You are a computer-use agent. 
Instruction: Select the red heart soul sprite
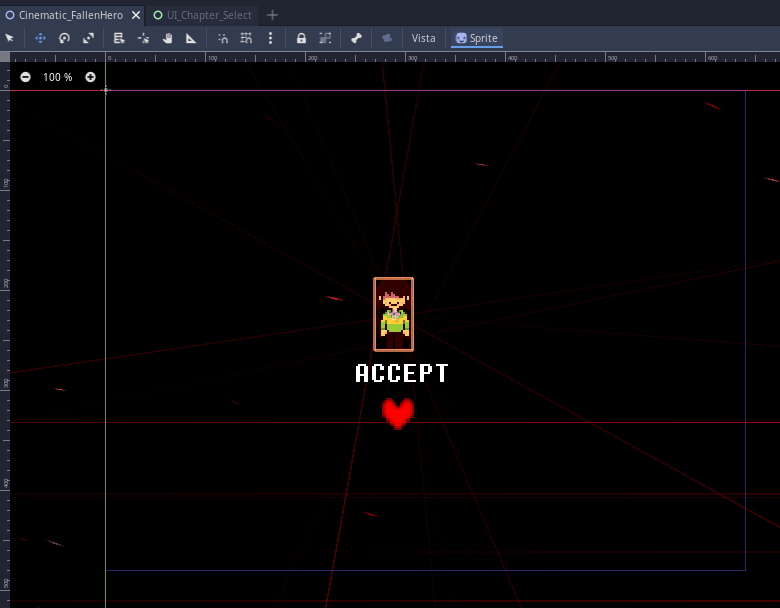398,413
